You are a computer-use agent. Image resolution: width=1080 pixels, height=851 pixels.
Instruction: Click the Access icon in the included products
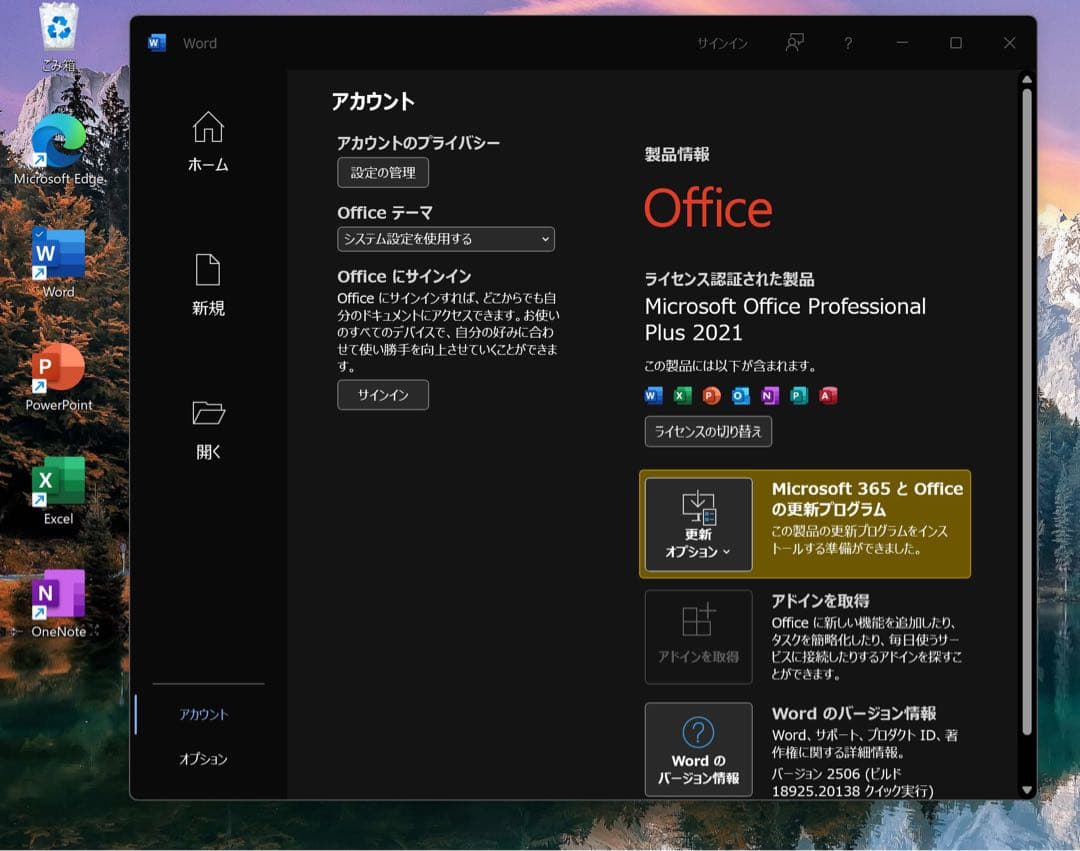coord(826,396)
